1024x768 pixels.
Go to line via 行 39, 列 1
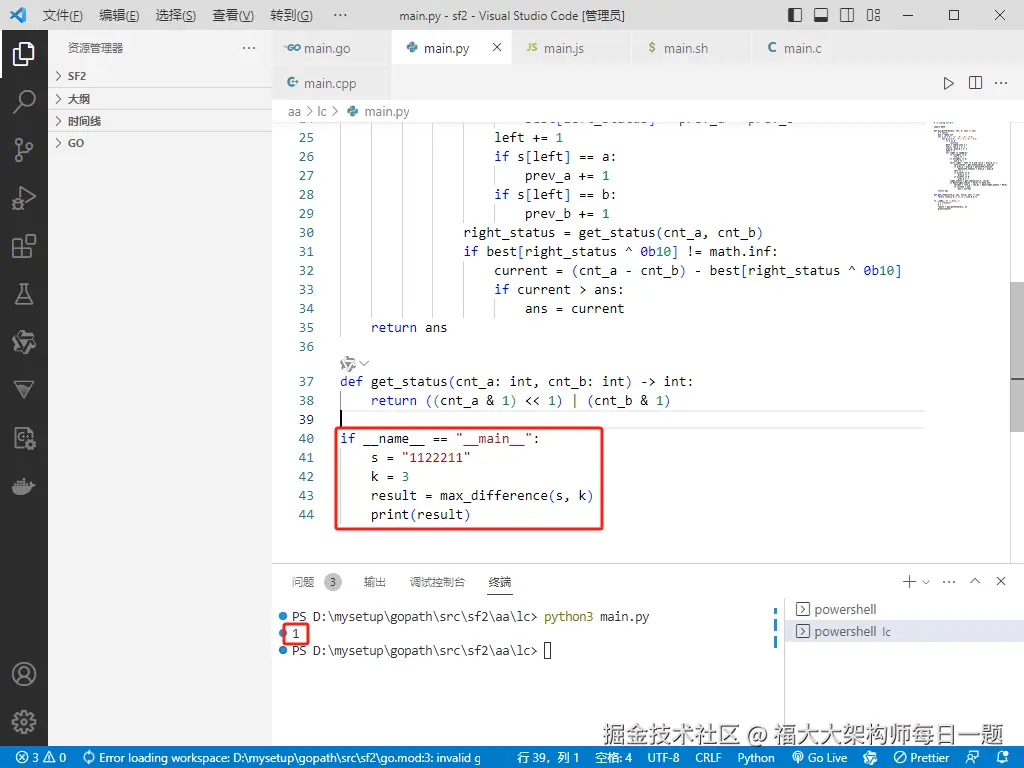(x=547, y=758)
